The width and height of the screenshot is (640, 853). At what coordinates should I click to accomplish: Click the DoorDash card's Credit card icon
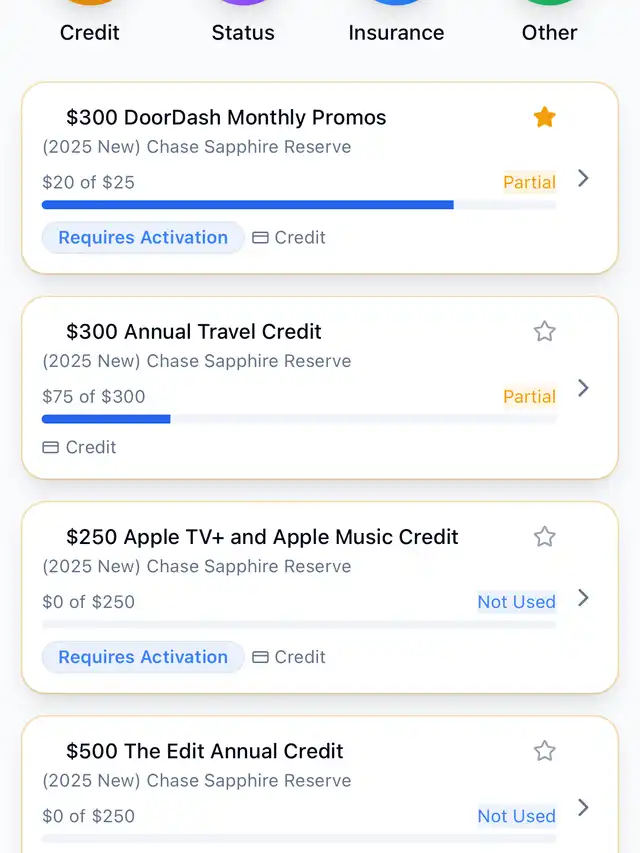(261, 238)
